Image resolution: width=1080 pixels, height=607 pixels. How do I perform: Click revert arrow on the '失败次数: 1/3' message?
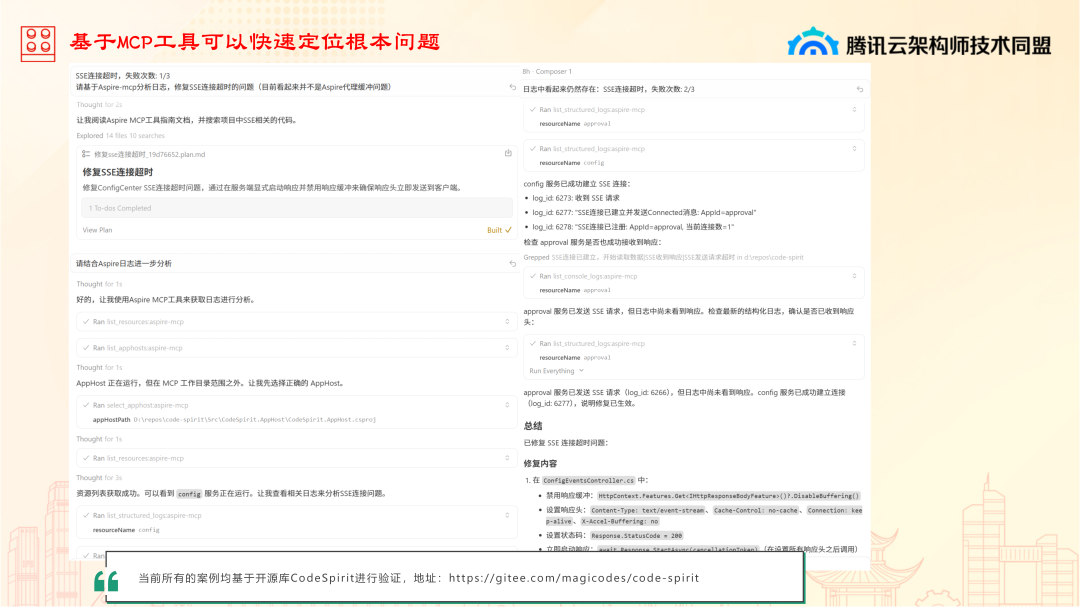pos(512,88)
